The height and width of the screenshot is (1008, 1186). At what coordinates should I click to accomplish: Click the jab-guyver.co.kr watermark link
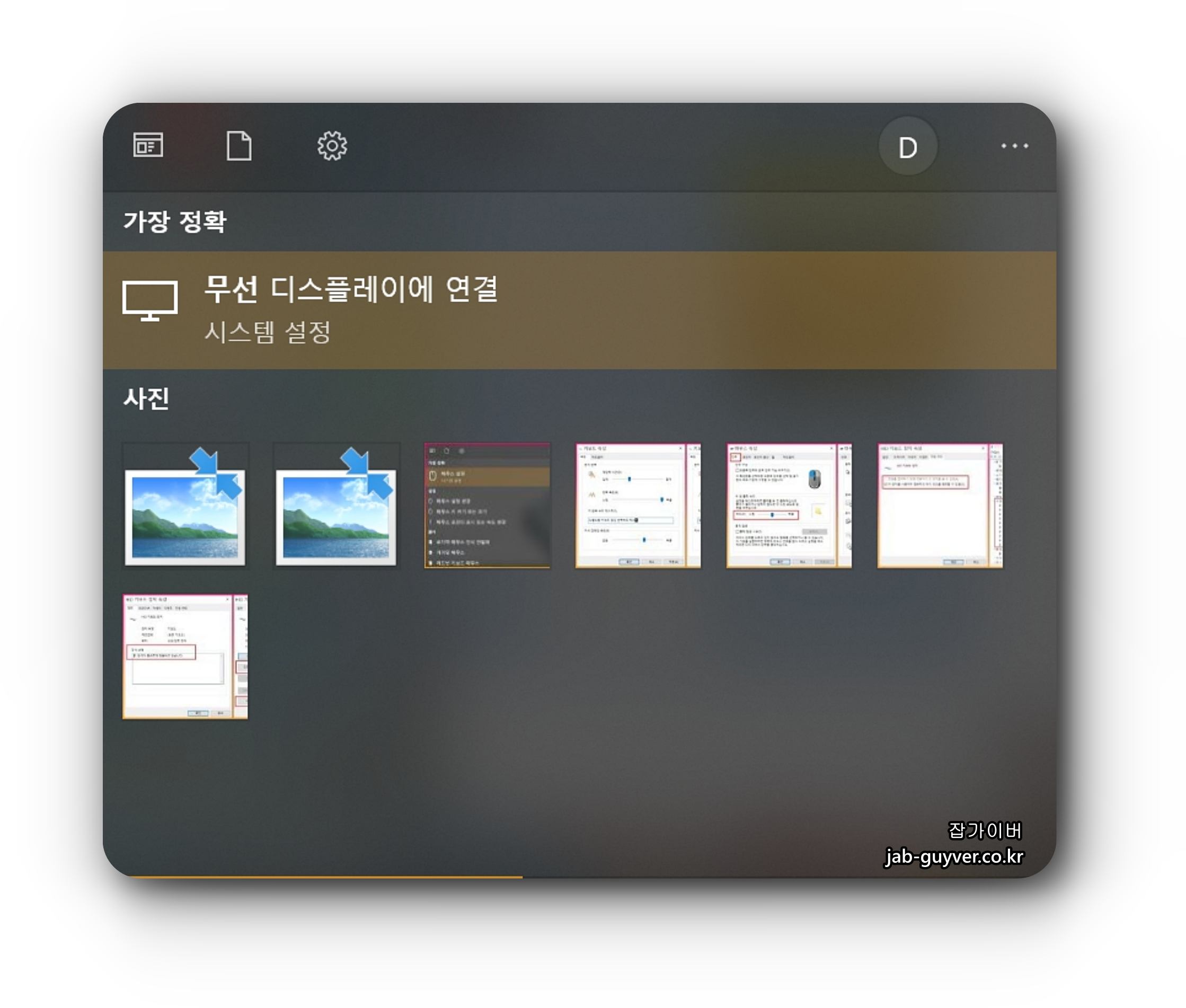[x=954, y=856]
